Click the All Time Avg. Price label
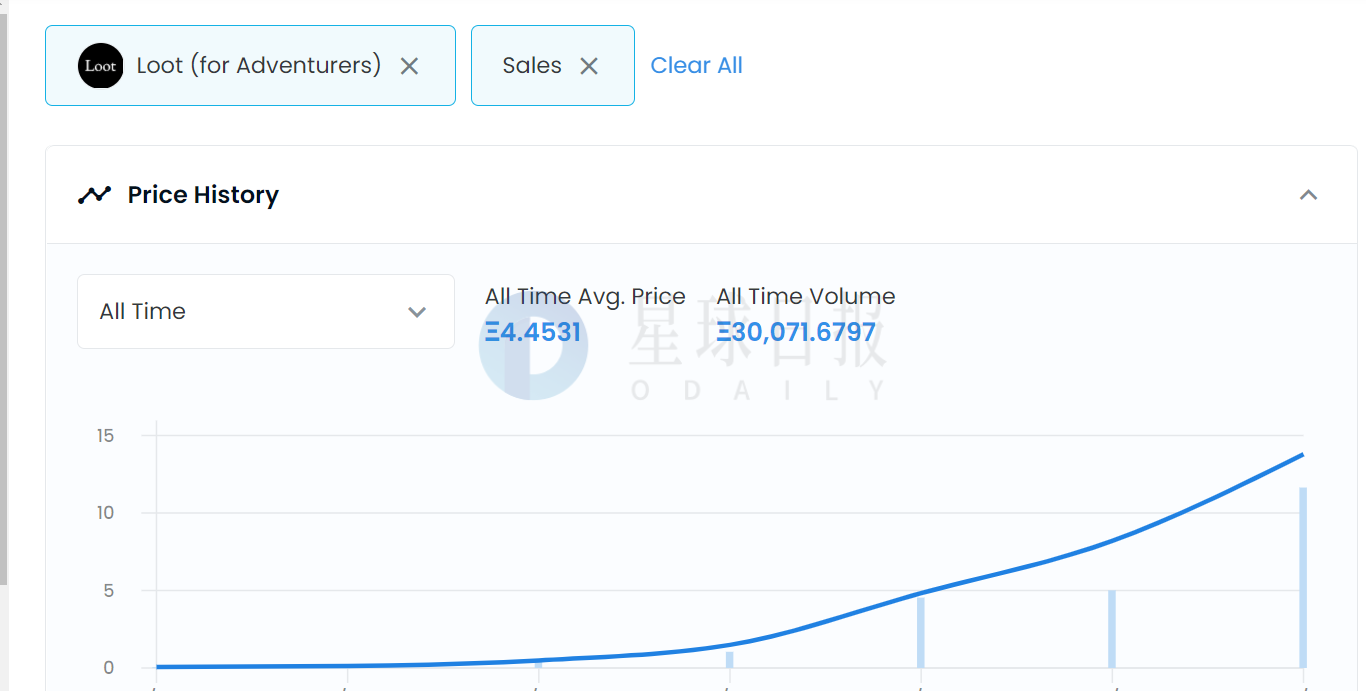 [x=585, y=297]
